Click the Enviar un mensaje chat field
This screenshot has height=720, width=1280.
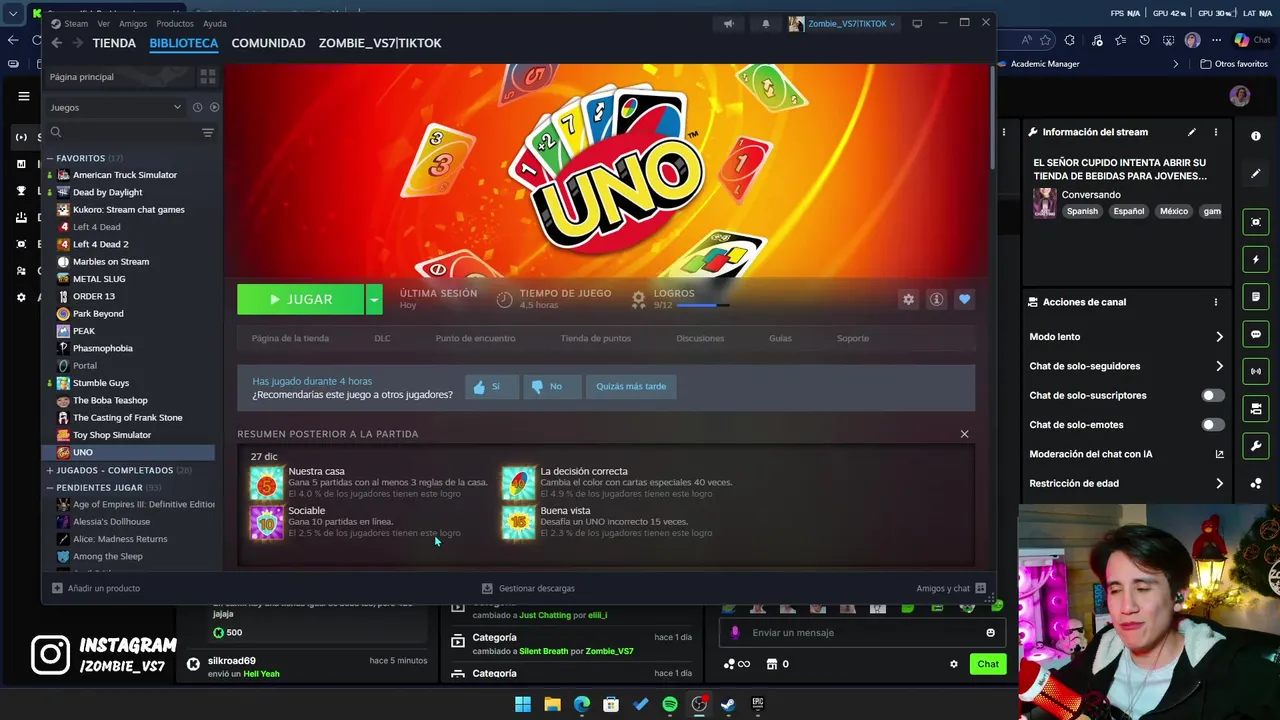pyautogui.click(x=862, y=632)
